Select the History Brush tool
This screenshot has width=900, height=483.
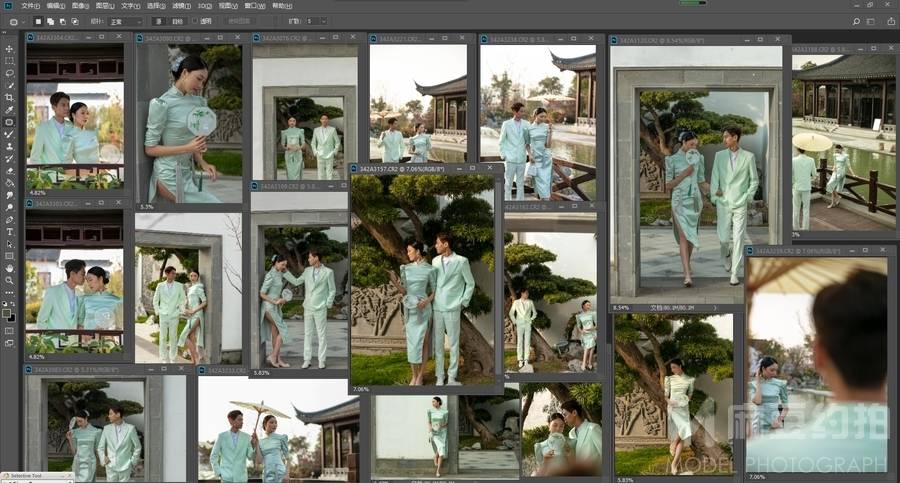[9, 159]
